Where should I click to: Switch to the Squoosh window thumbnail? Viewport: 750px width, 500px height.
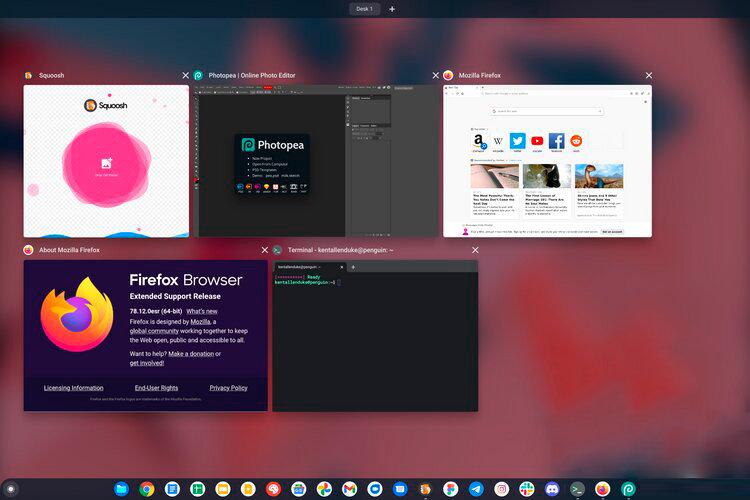106,161
